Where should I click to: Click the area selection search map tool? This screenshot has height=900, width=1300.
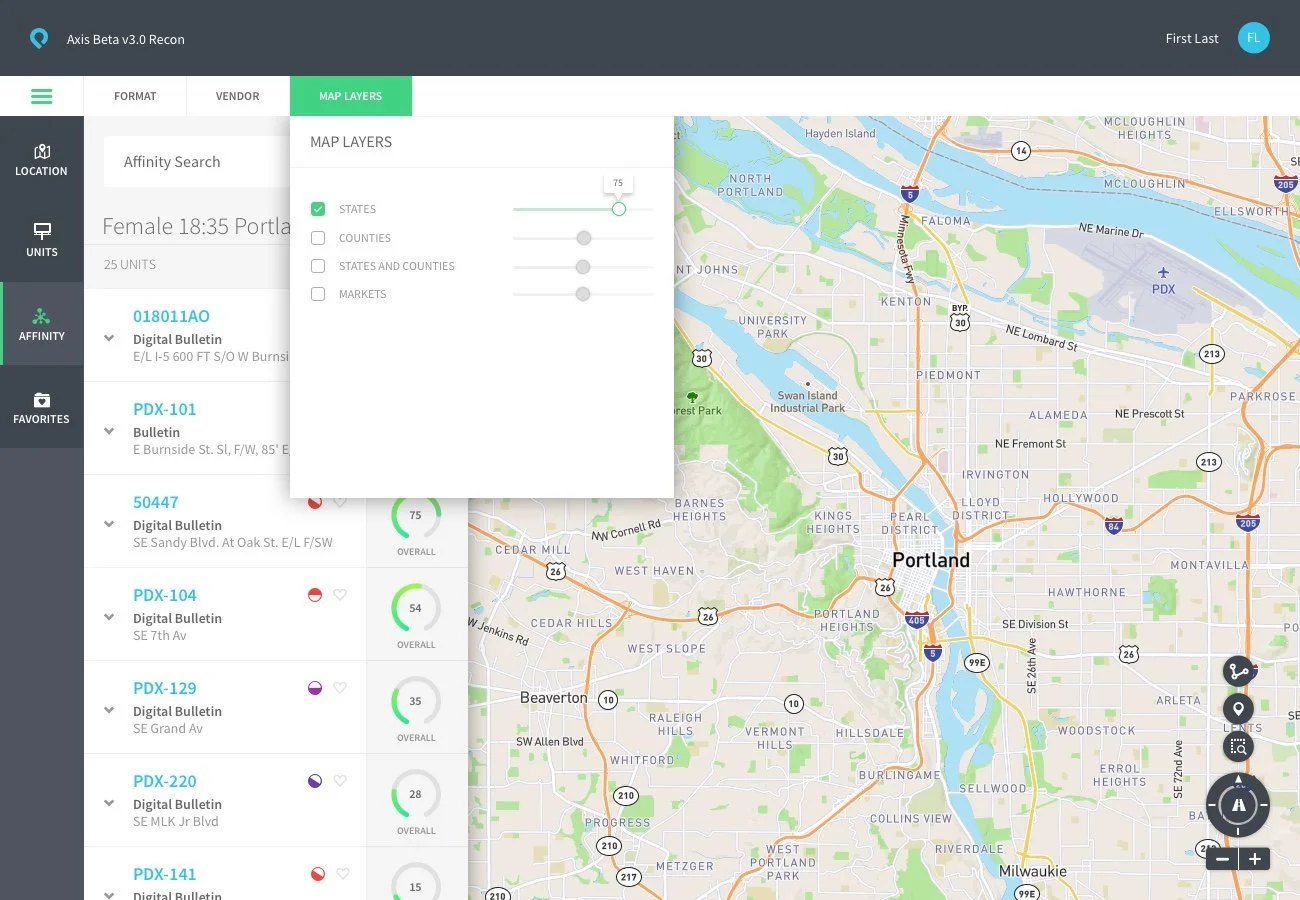click(1238, 746)
